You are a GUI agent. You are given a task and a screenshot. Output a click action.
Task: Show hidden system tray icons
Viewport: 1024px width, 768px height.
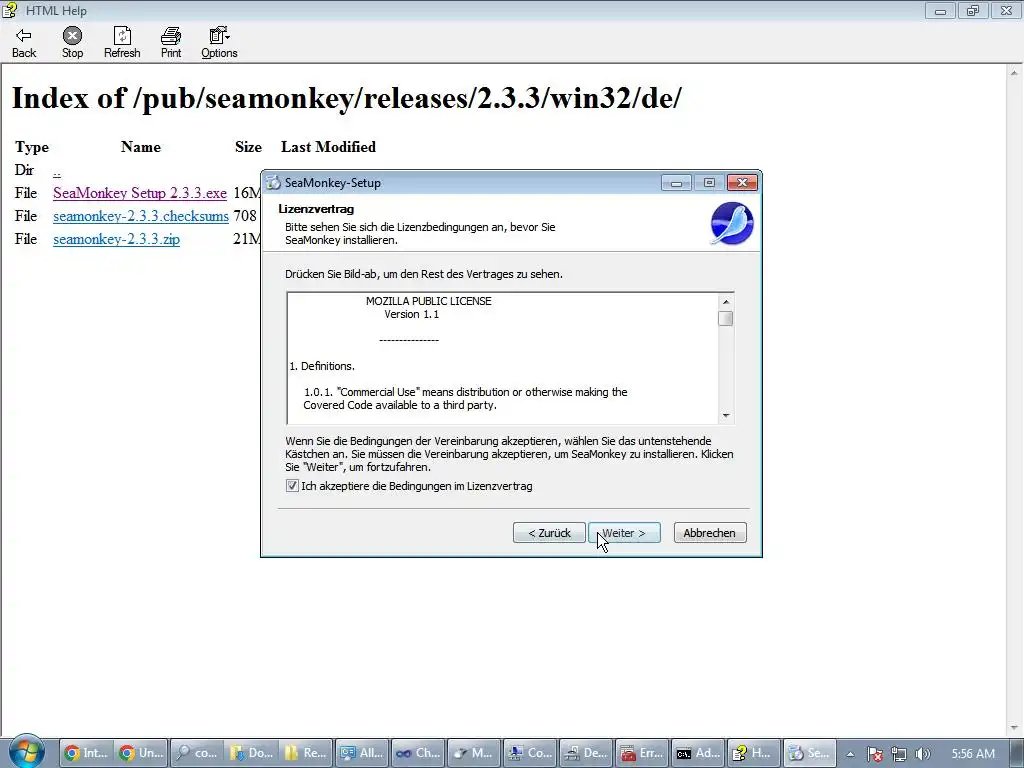pos(850,754)
